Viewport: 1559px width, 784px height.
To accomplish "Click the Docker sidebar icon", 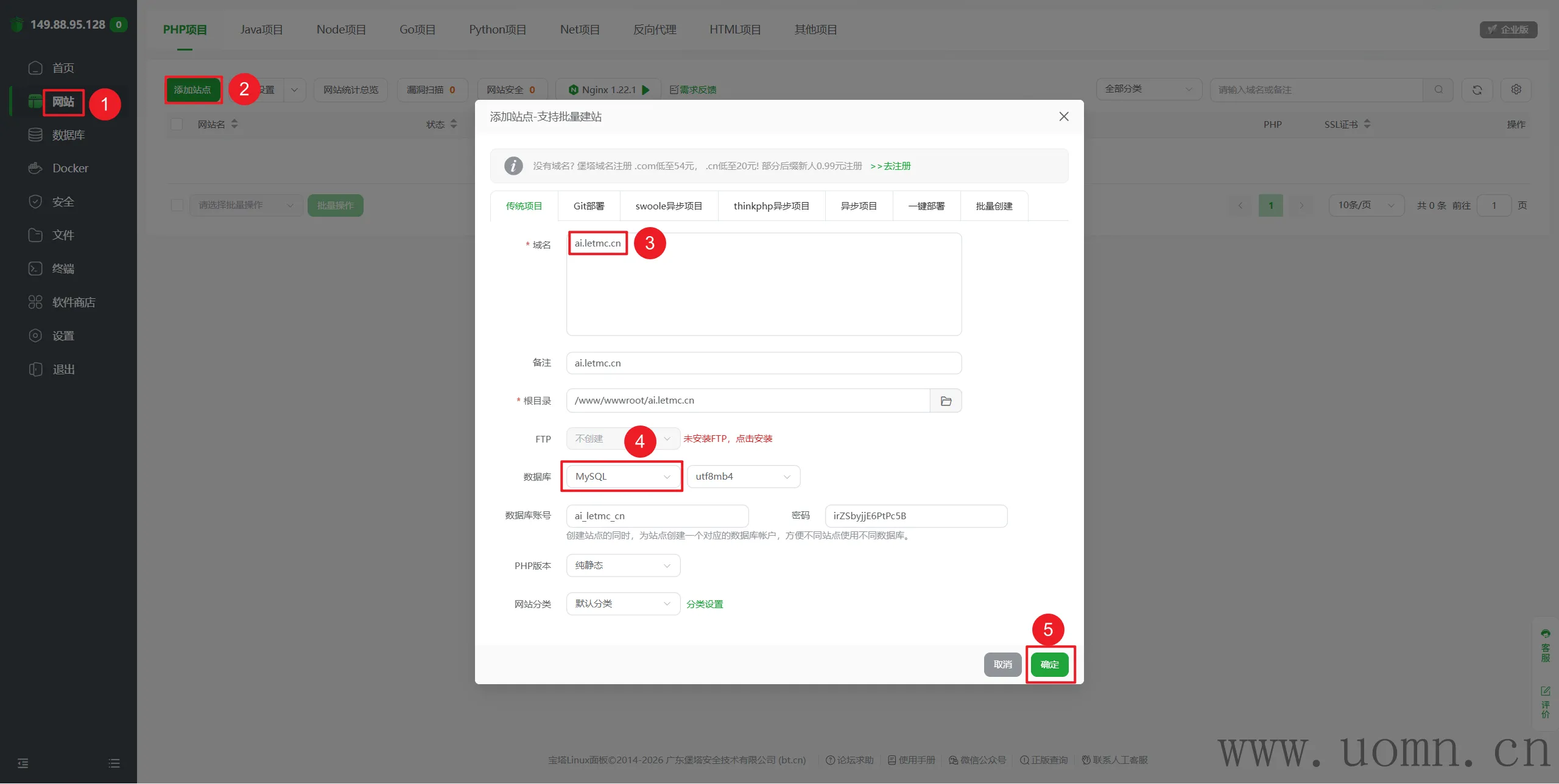I will (35, 168).
